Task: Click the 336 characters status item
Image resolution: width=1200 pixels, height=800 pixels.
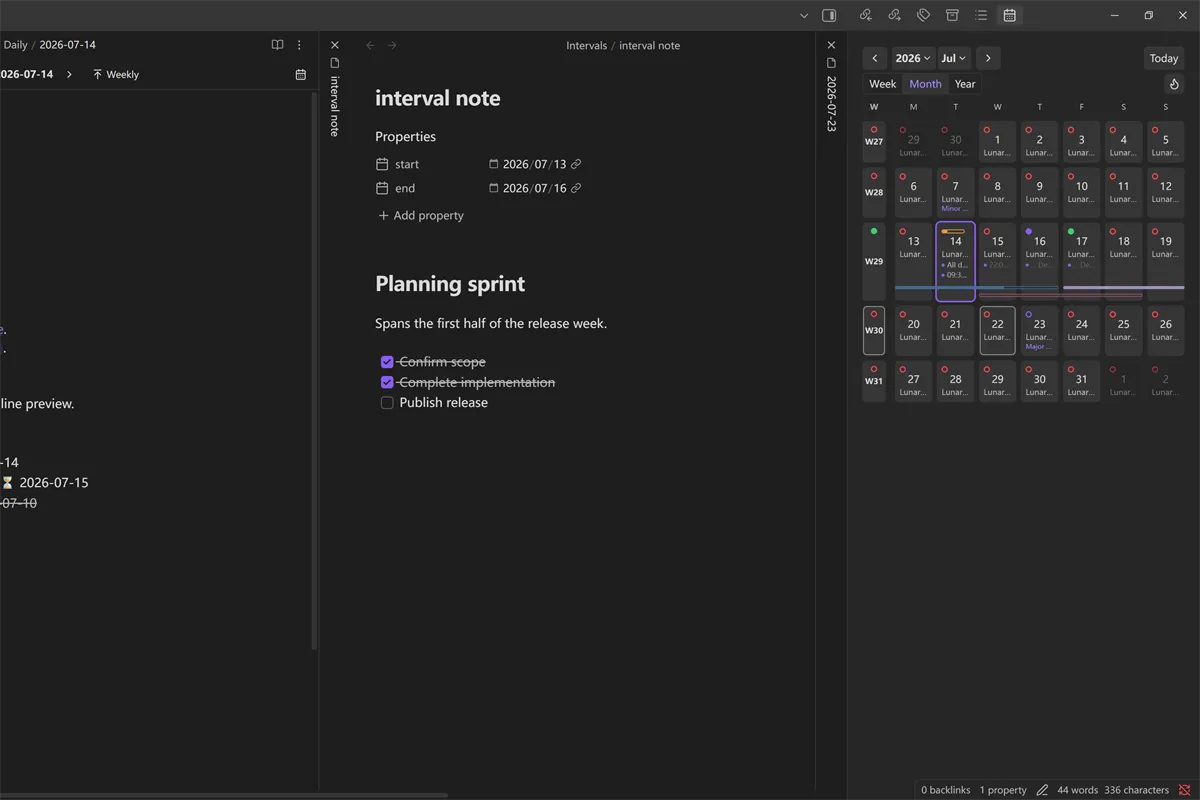Action: (1137, 790)
